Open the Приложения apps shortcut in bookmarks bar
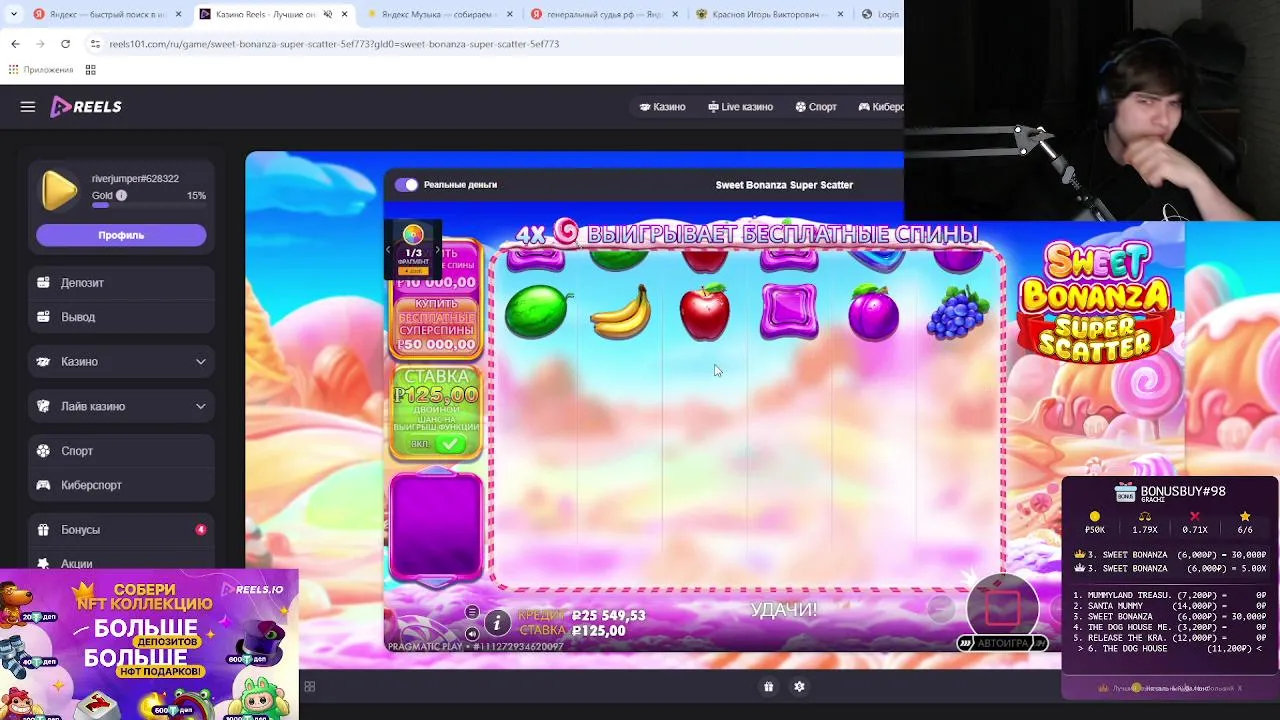 pos(41,70)
